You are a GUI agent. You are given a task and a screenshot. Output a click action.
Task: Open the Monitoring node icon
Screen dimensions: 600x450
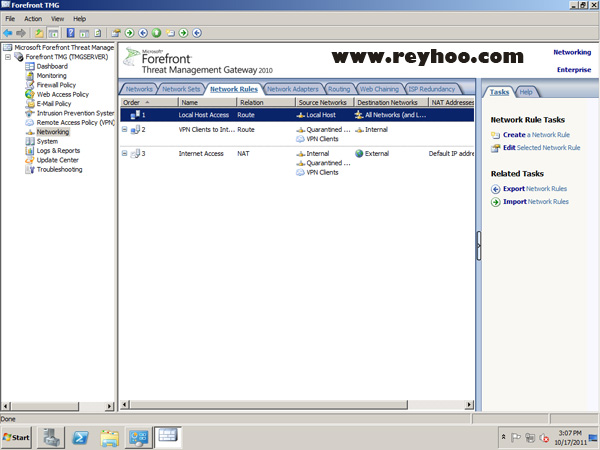click(x=30, y=76)
